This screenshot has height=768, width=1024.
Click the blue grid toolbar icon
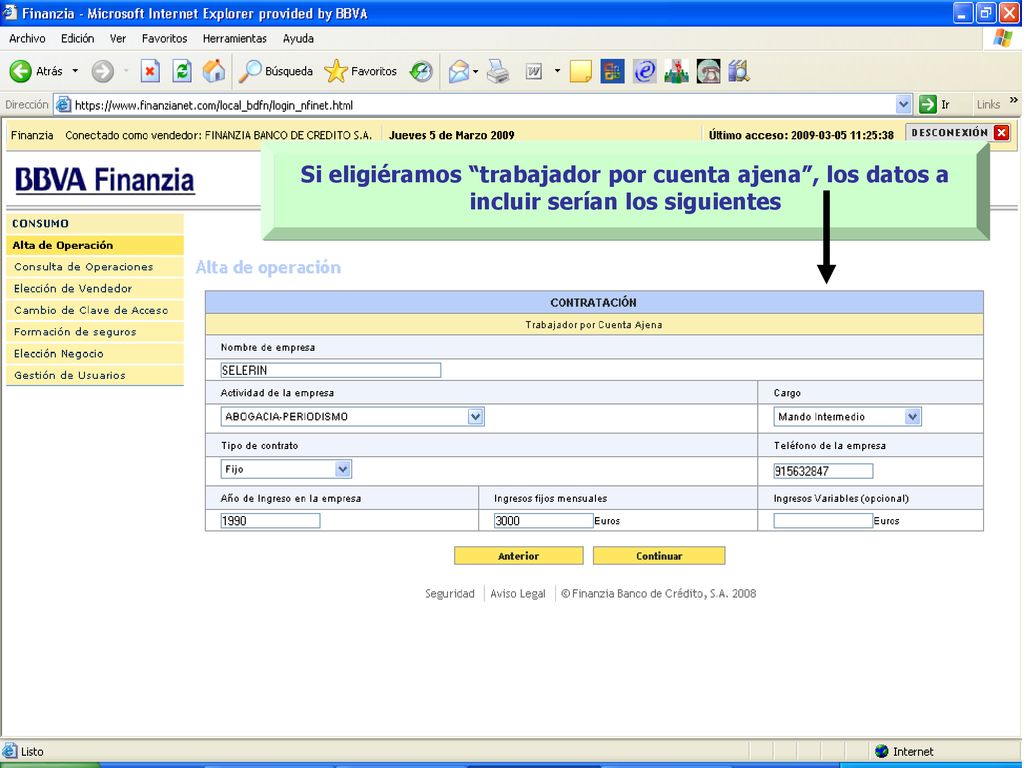point(612,71)
